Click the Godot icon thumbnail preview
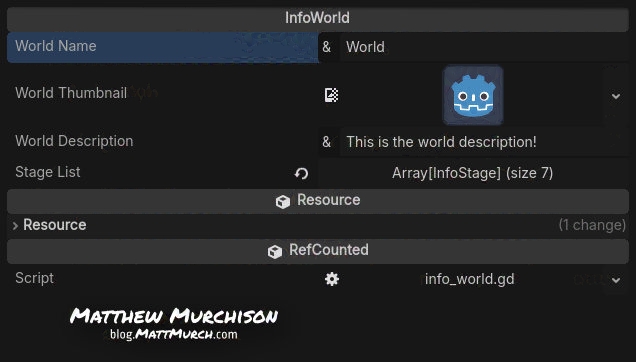Viewport: 636px width, 362px height. 473,95
